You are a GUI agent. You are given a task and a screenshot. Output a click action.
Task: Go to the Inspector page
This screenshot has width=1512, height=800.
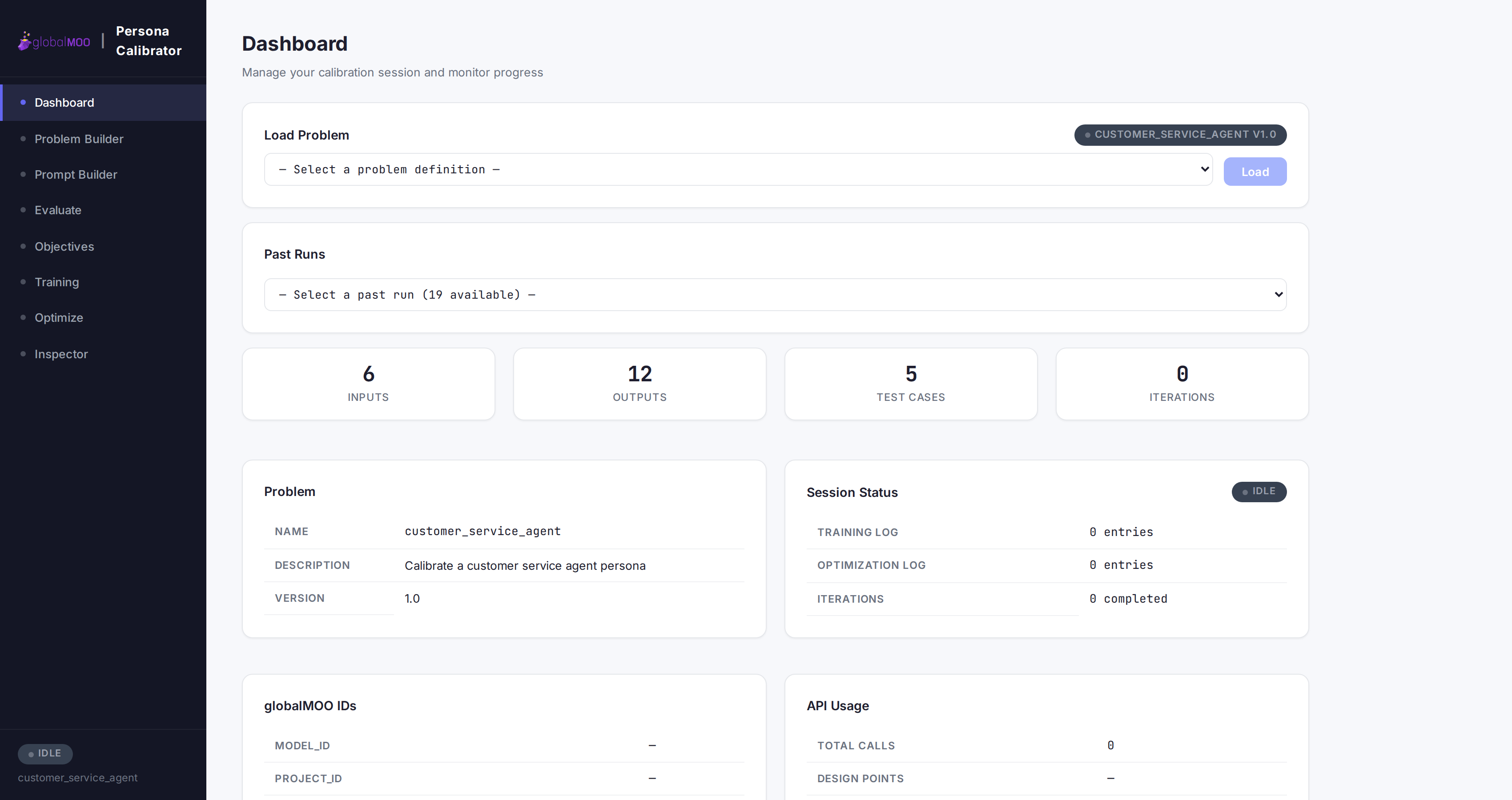(103, 354)
